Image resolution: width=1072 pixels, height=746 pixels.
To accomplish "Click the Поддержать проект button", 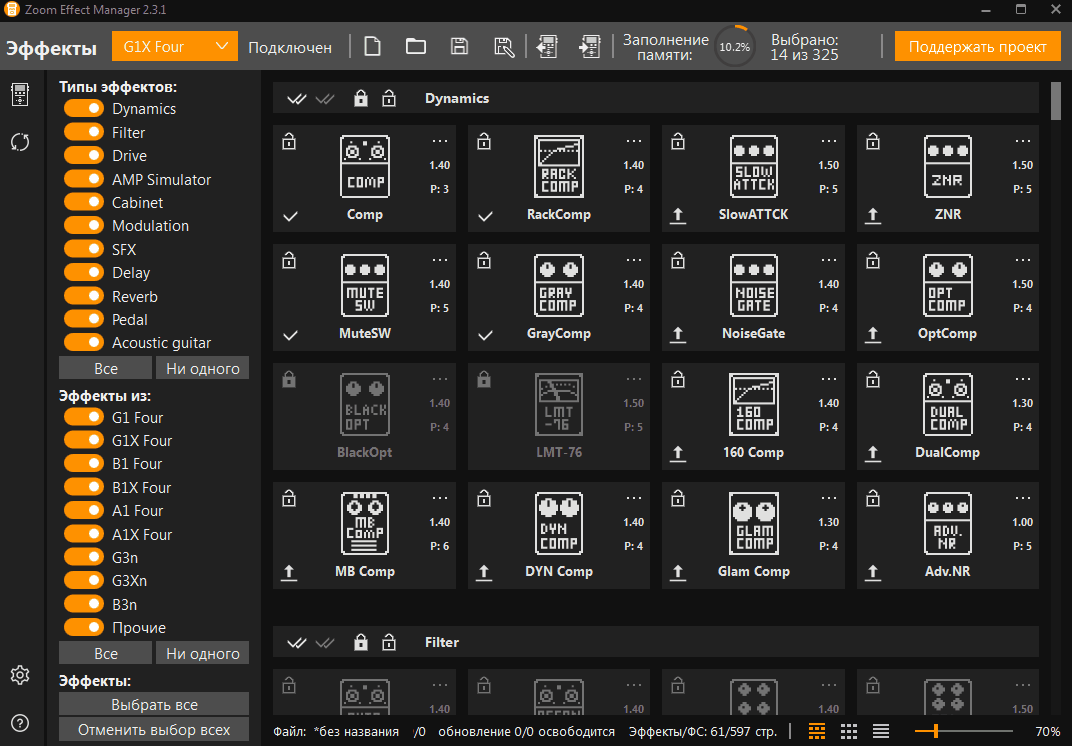I will pos(977,47).
